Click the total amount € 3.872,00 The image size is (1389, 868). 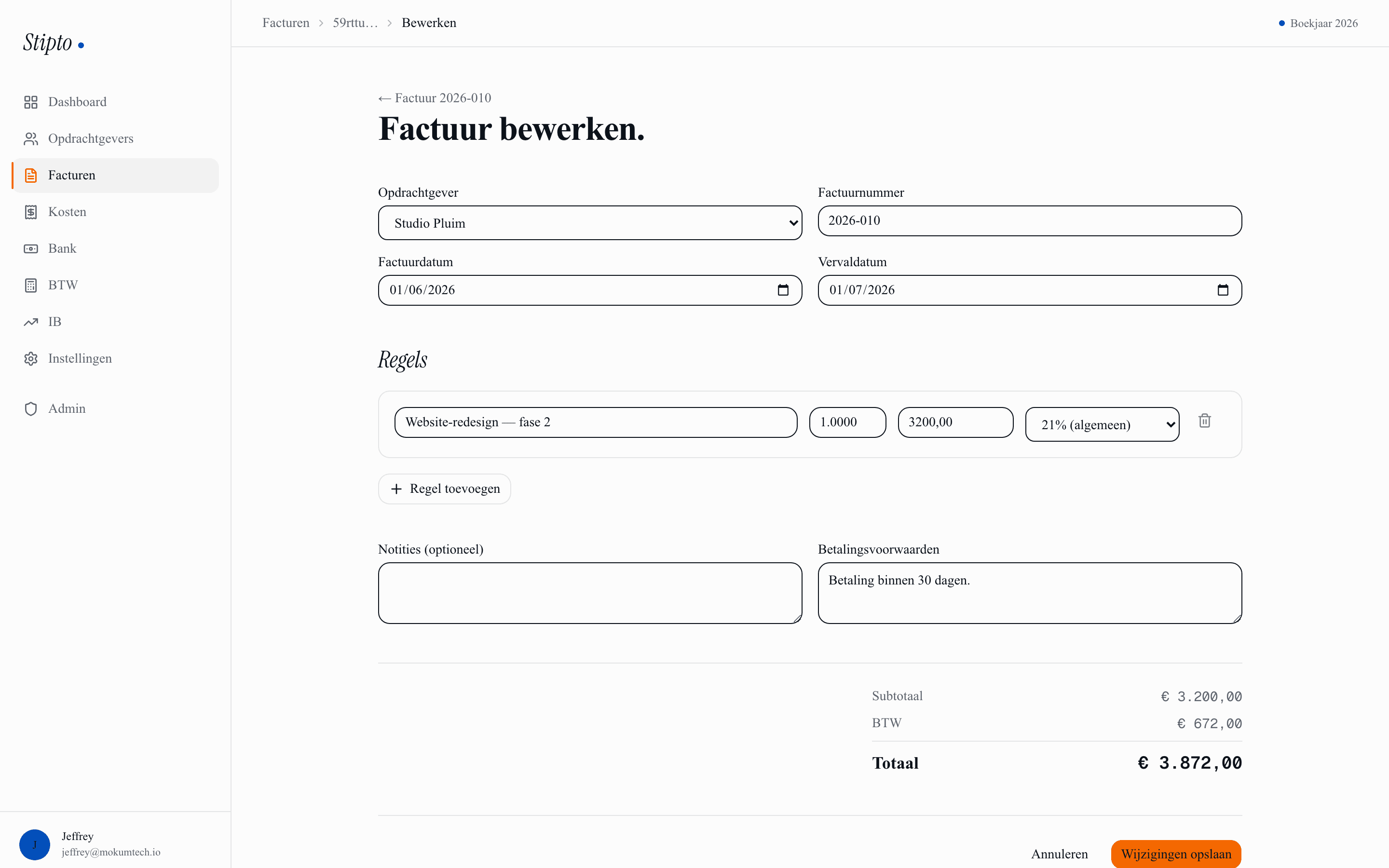[x=1190, y=763]
